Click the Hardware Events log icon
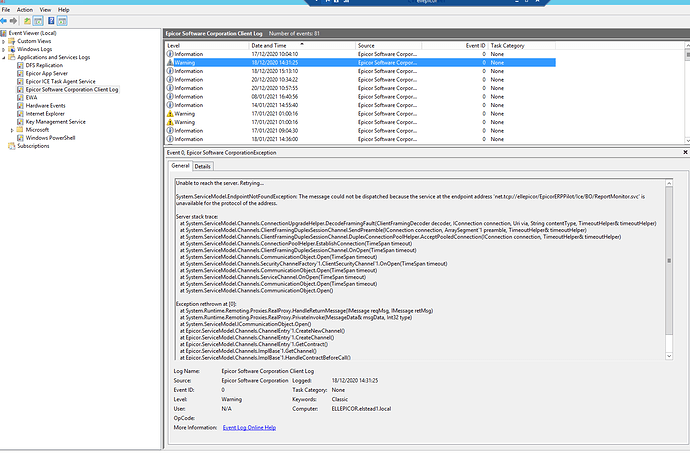The image size is (690, 454). point(20,106)
